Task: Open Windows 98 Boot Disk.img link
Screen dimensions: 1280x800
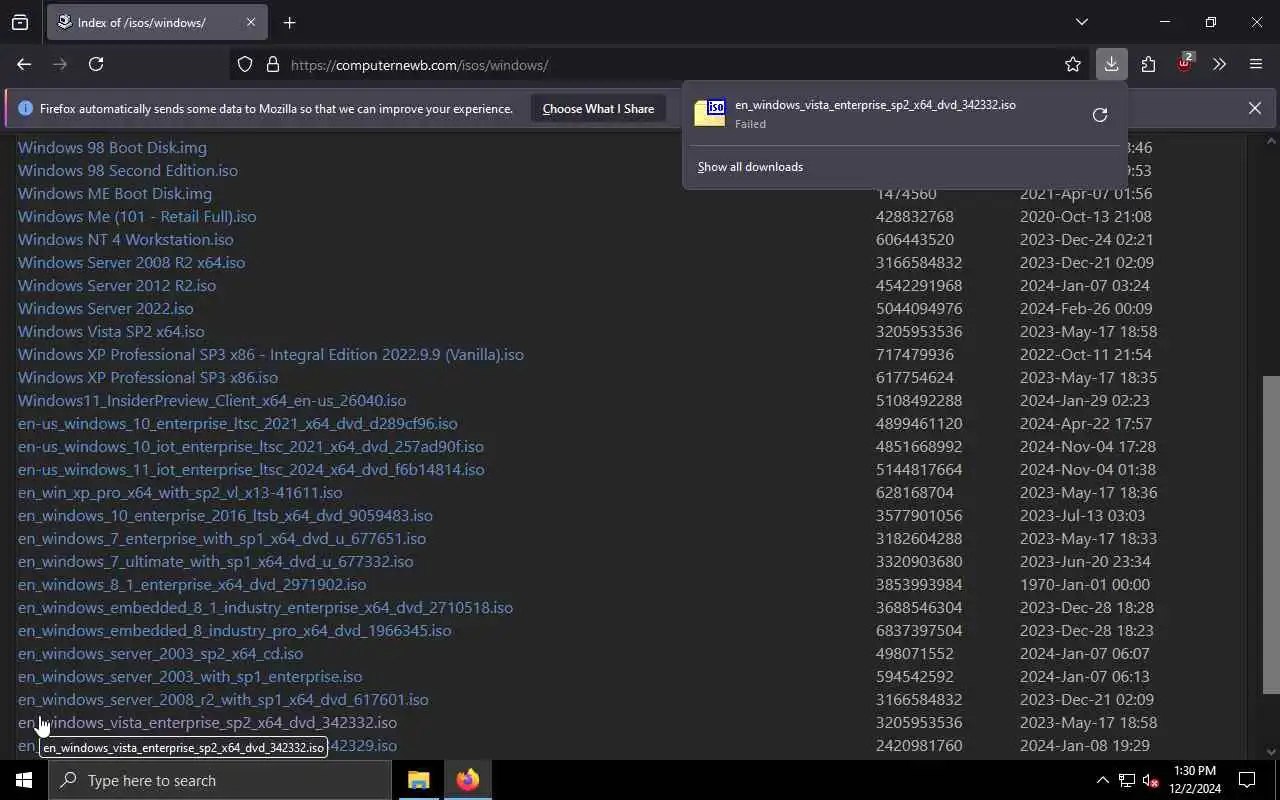Action: [x=112, y=147]
